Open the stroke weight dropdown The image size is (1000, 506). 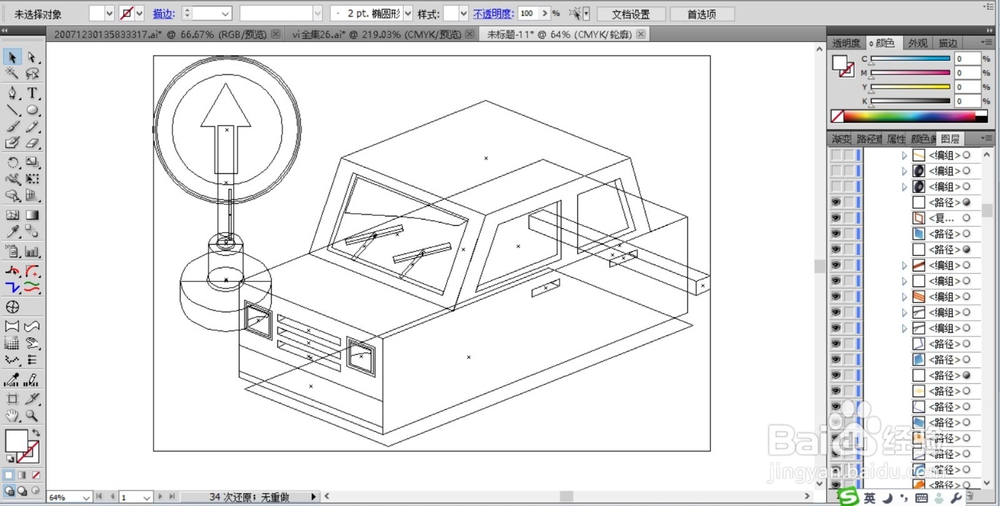tap(226, 13)
